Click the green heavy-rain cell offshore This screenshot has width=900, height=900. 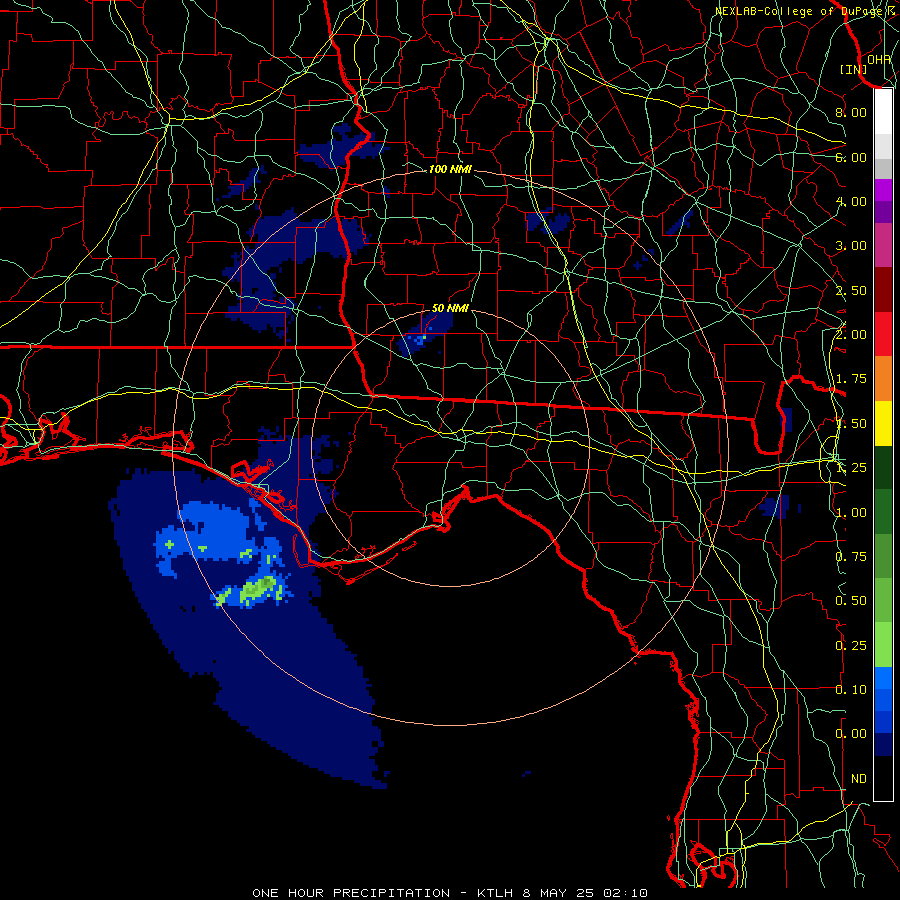[x=258, y=589]
